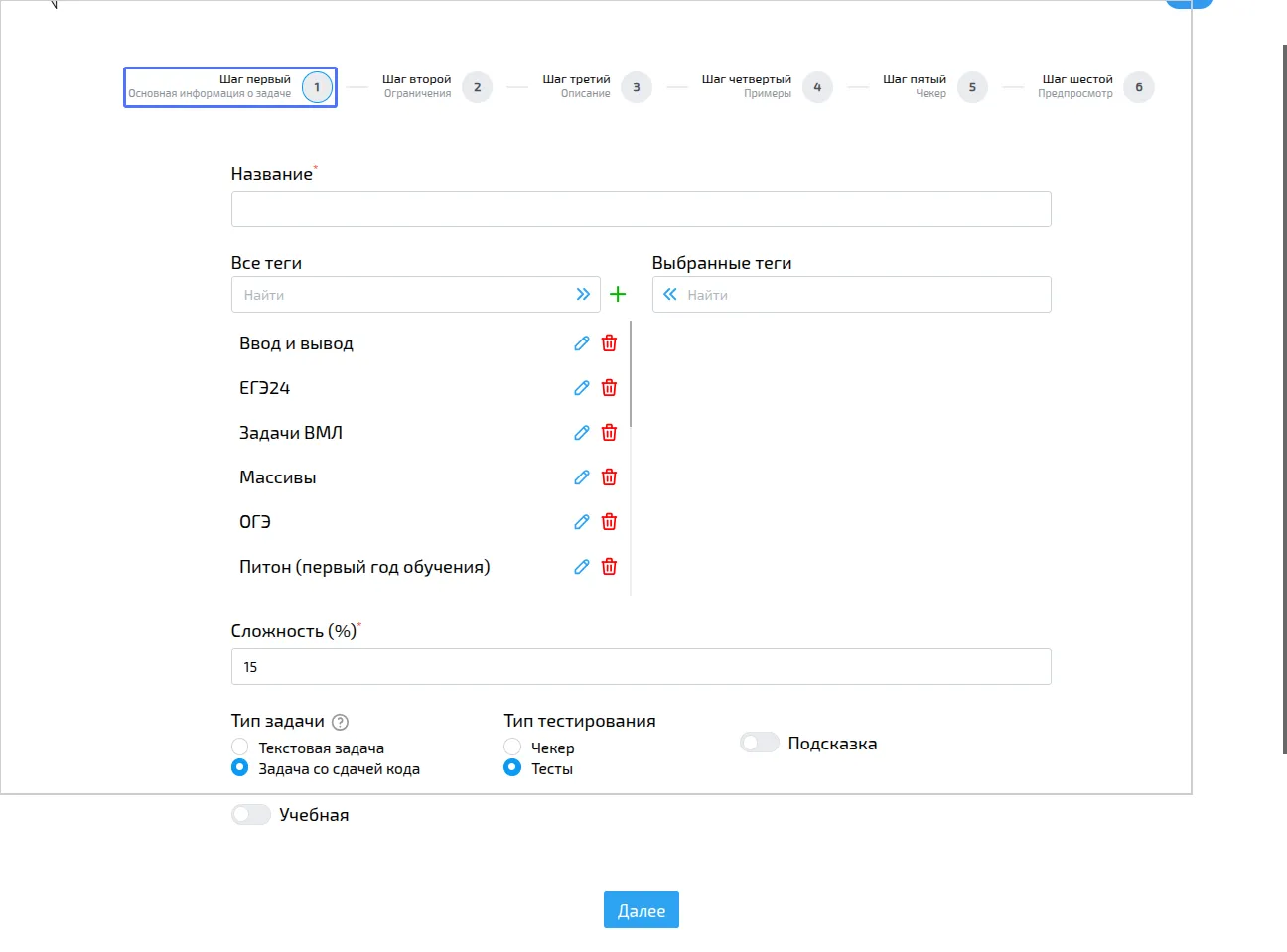This screenshot has height=952, width=1287.
Task: Select the Чекер testing option
Action: 512,747
